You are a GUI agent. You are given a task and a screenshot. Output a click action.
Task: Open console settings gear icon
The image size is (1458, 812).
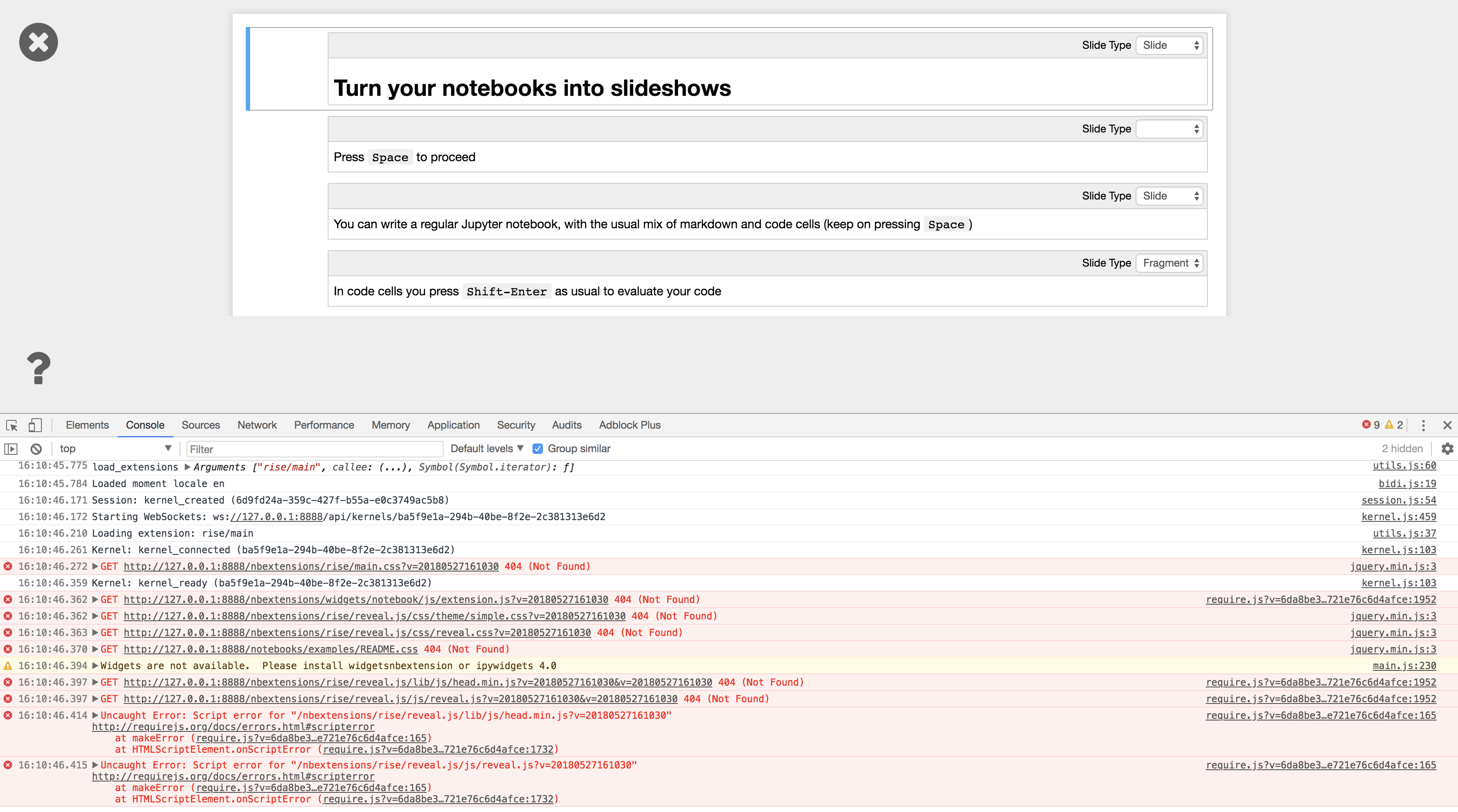(1447, 449)
